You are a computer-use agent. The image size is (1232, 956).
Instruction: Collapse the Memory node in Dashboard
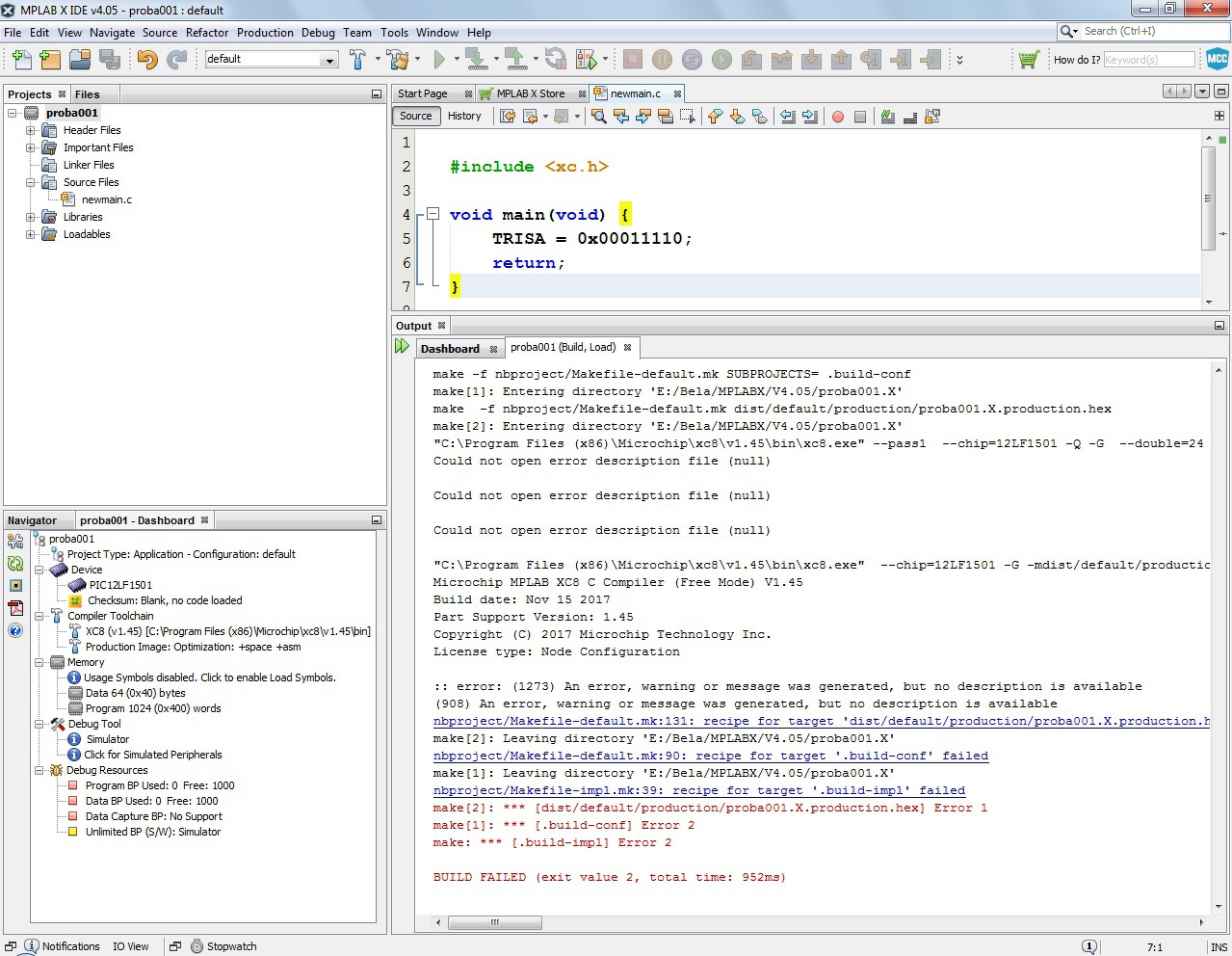pos(39,662)
